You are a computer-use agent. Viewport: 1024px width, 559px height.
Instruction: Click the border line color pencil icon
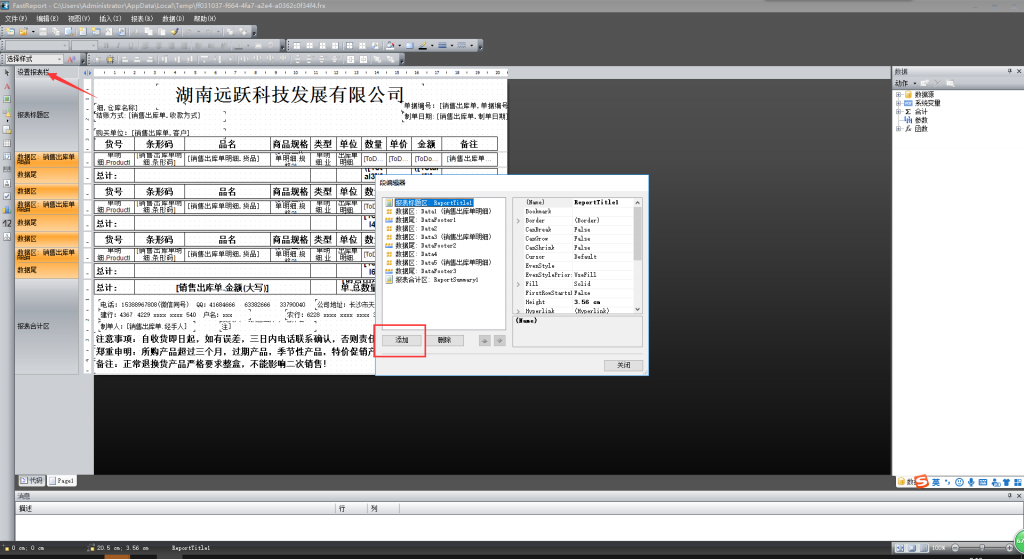click(x=423, y=46)
